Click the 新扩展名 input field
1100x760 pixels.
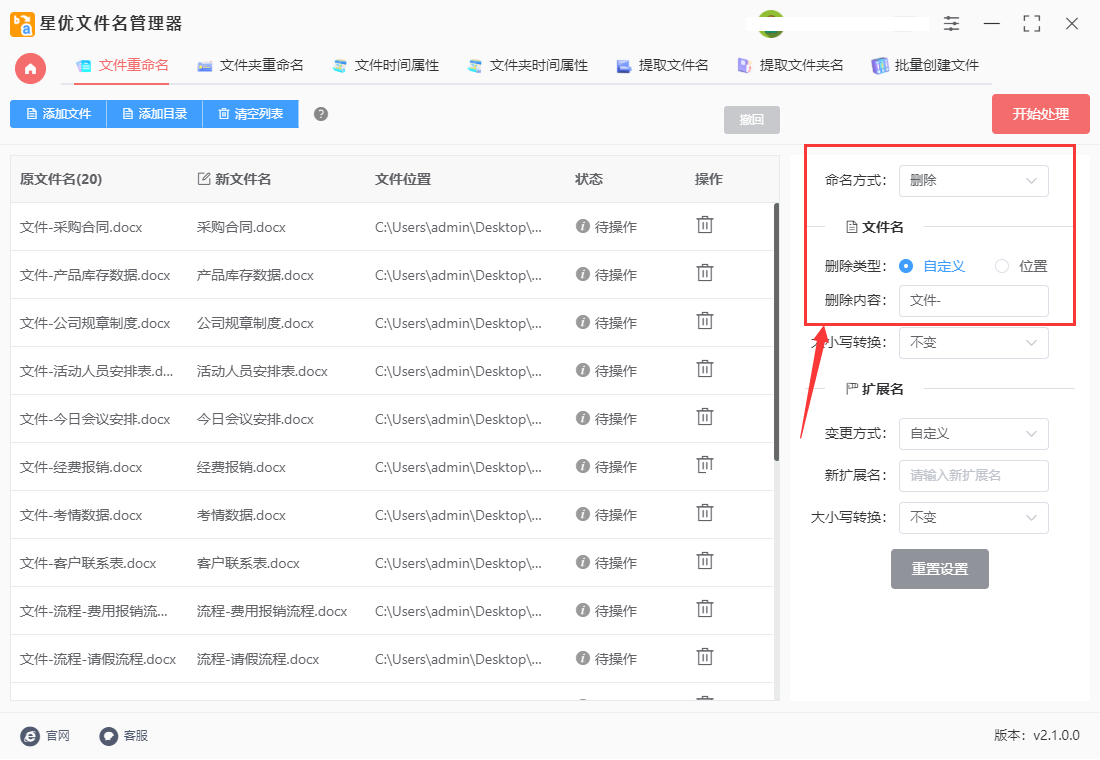pos(974,476)
